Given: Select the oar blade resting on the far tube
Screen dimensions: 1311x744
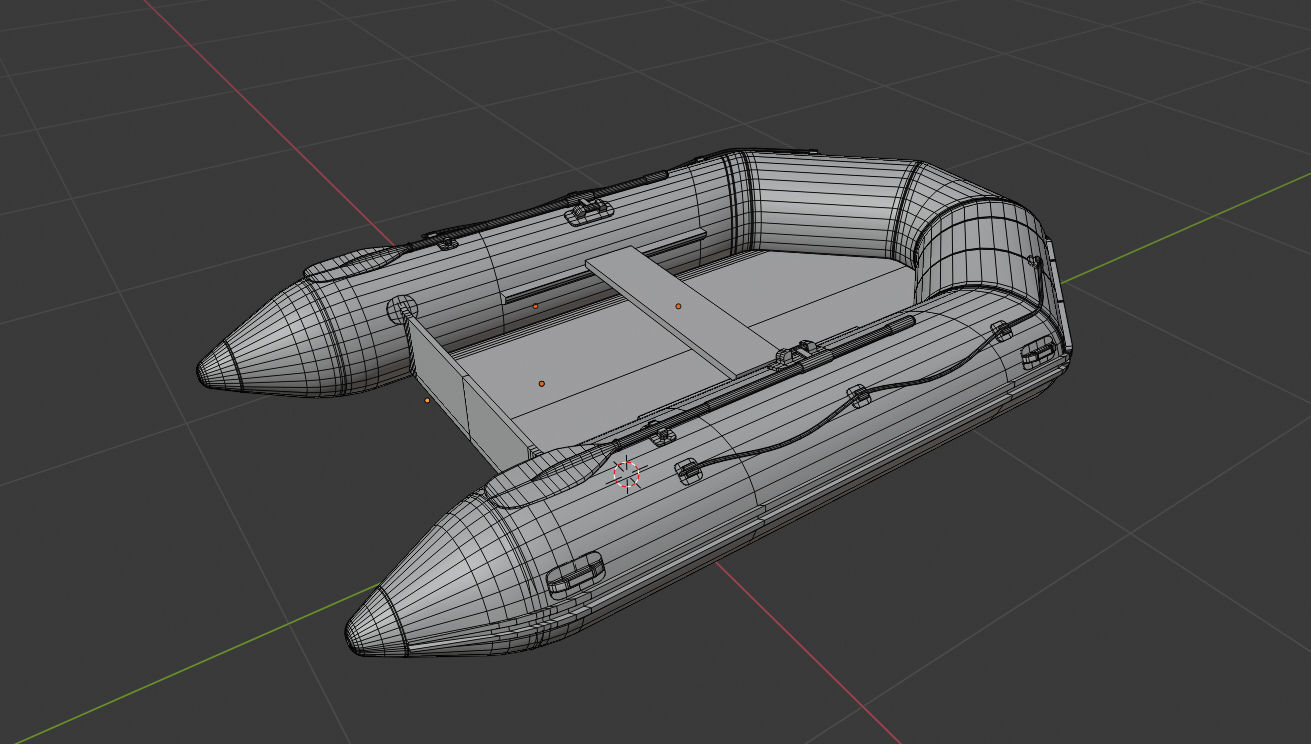Looking at the screenshot, I should [x=353, y=262].
